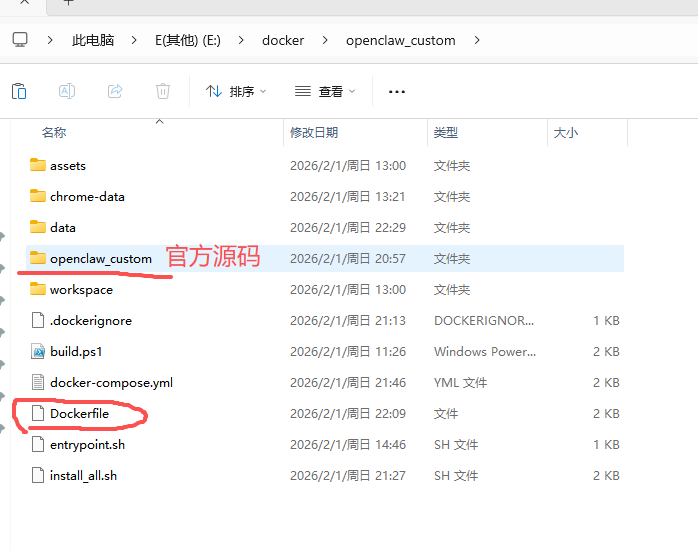Select the openclaw_custom folder icon in list
Image resolution: width=698 pixels, height=550 pixels.
click(x=38, y=258)
